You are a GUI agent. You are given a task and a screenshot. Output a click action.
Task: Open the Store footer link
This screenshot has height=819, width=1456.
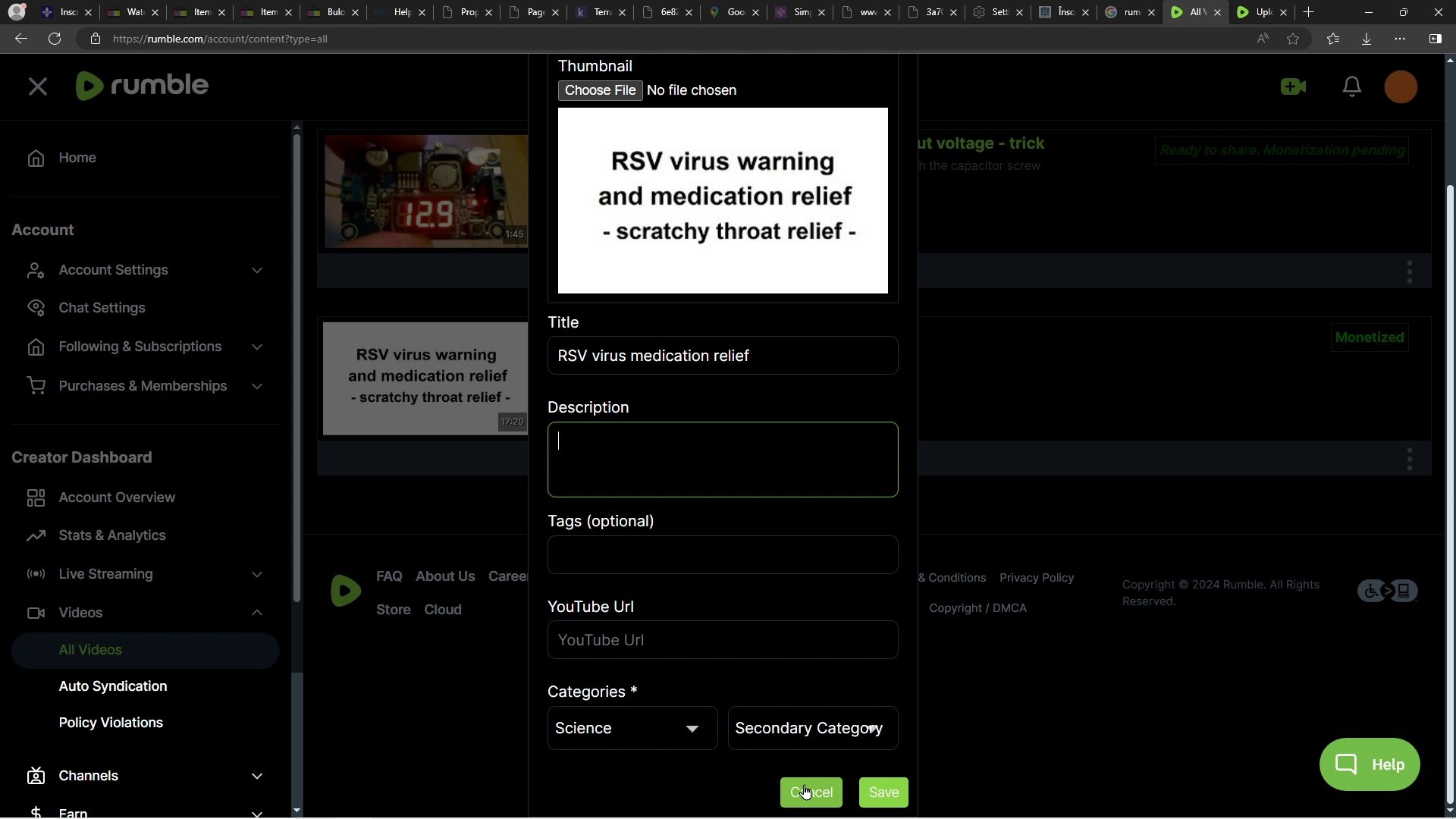(394, 610)
